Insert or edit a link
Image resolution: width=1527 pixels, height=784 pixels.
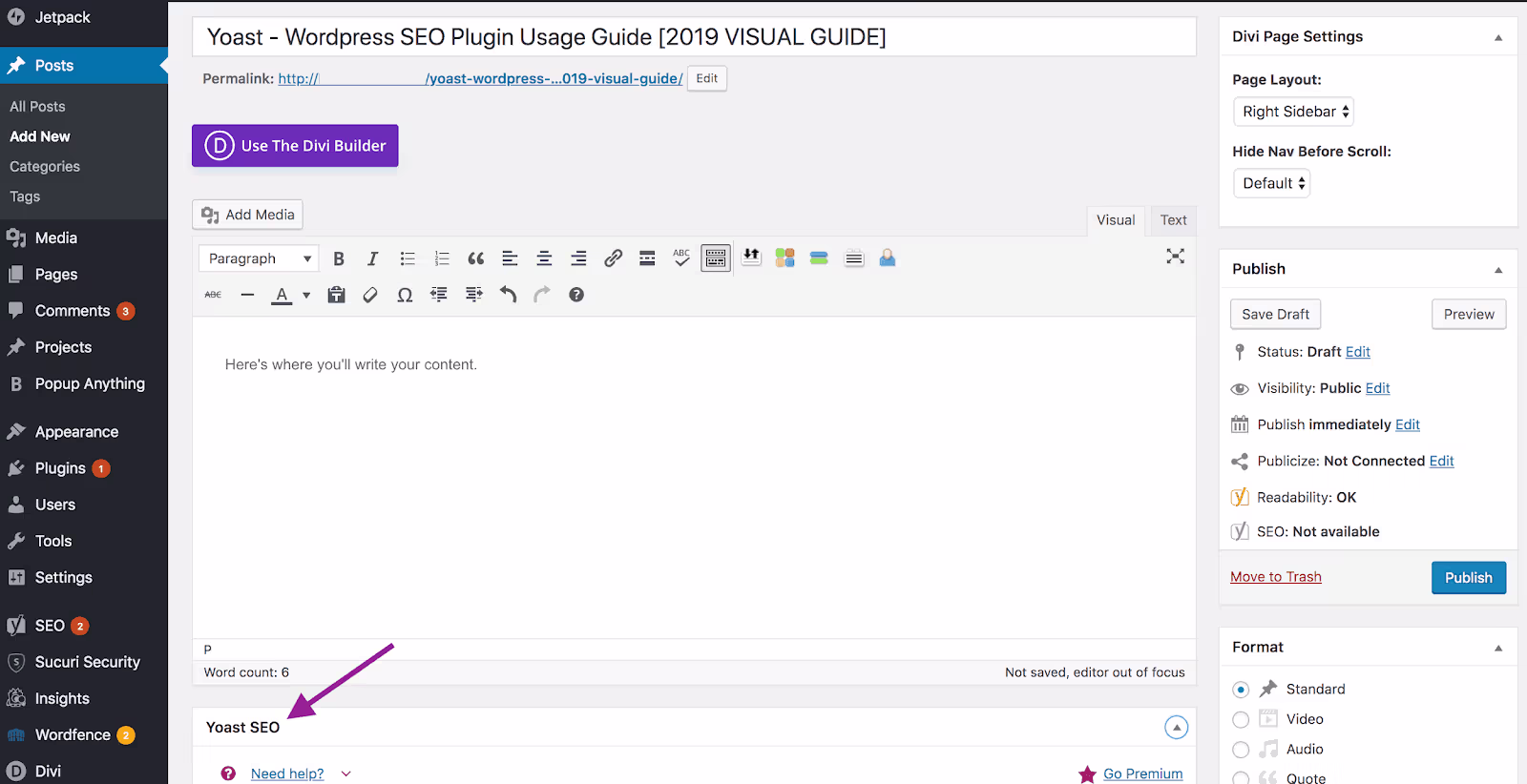coord(613,258)
